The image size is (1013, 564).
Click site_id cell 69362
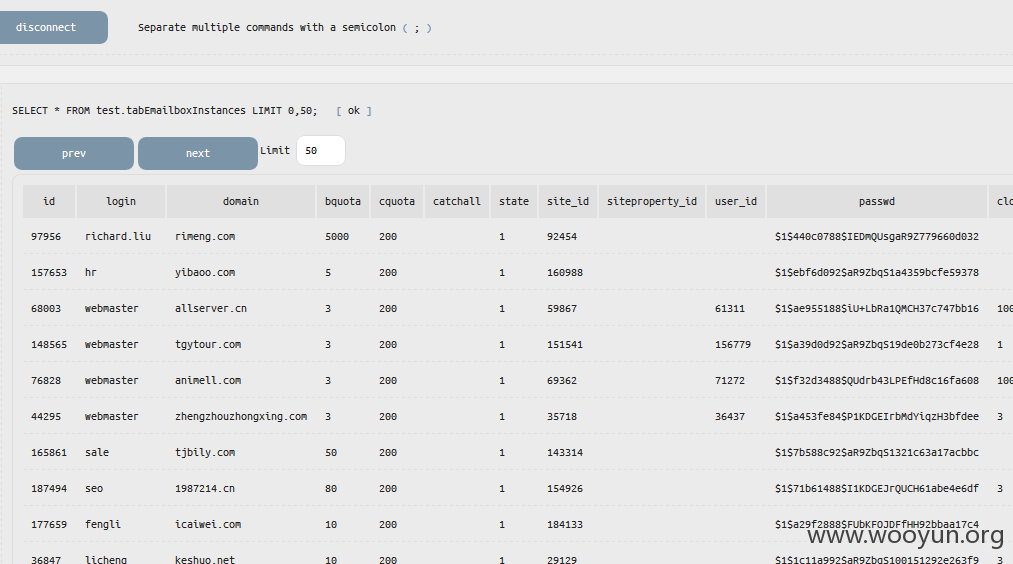click(561, 381)
